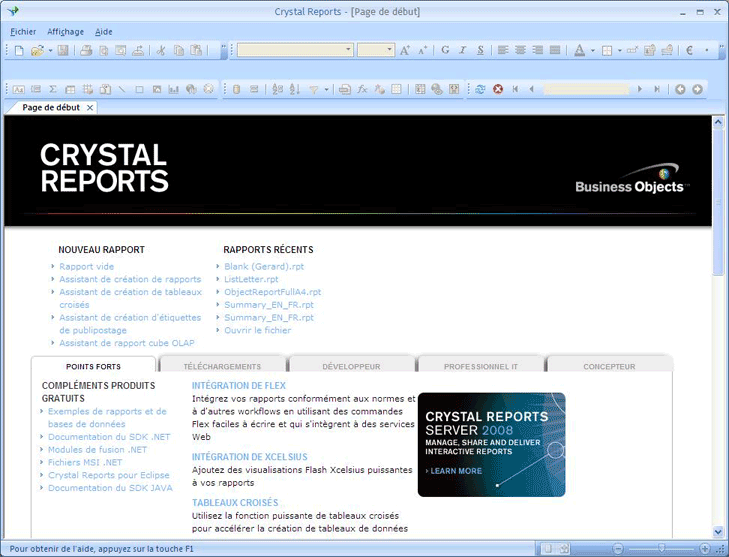Go to first page button
This screenshot has height=557, width=729.
coord(515,89)
